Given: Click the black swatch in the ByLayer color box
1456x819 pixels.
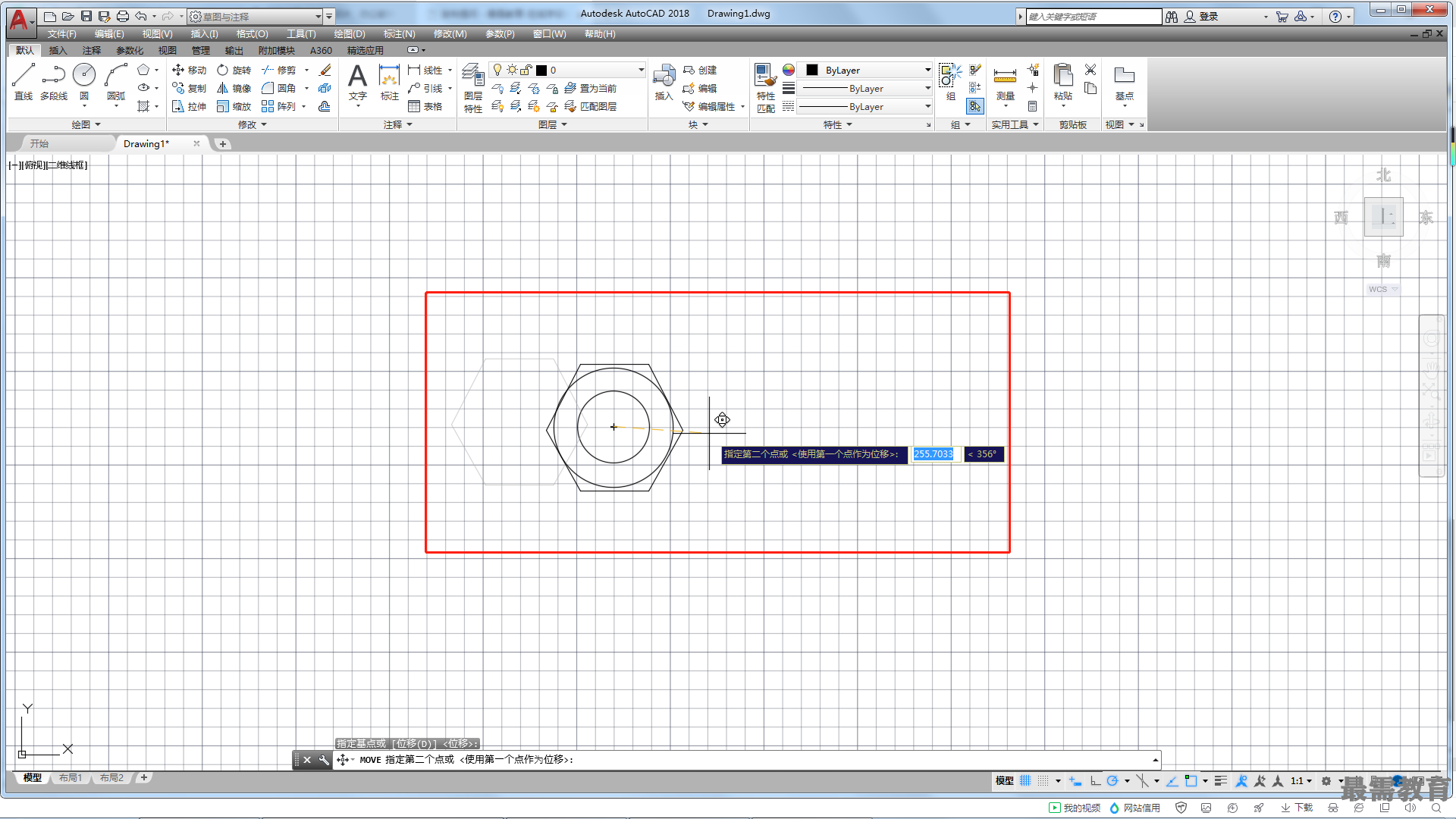Looking at the screenshot, I should [812, 70].
